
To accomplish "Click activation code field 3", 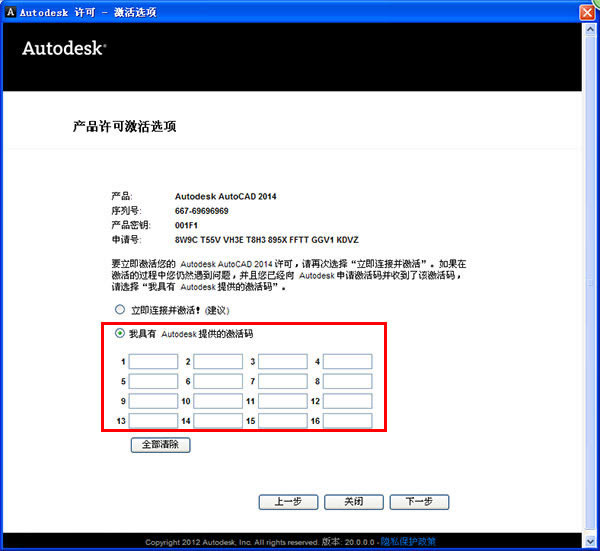I will pos(282,362).
